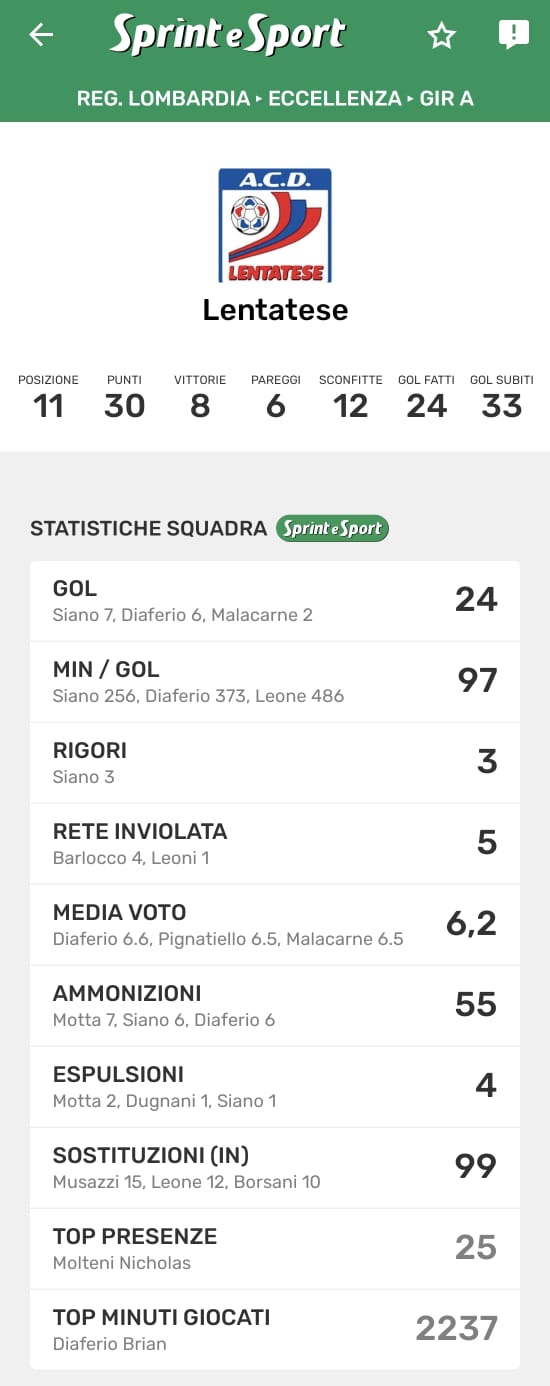Show MEDIA VOTO ratings row
This screenshot has width=550, height=1386.
point(275,925)
